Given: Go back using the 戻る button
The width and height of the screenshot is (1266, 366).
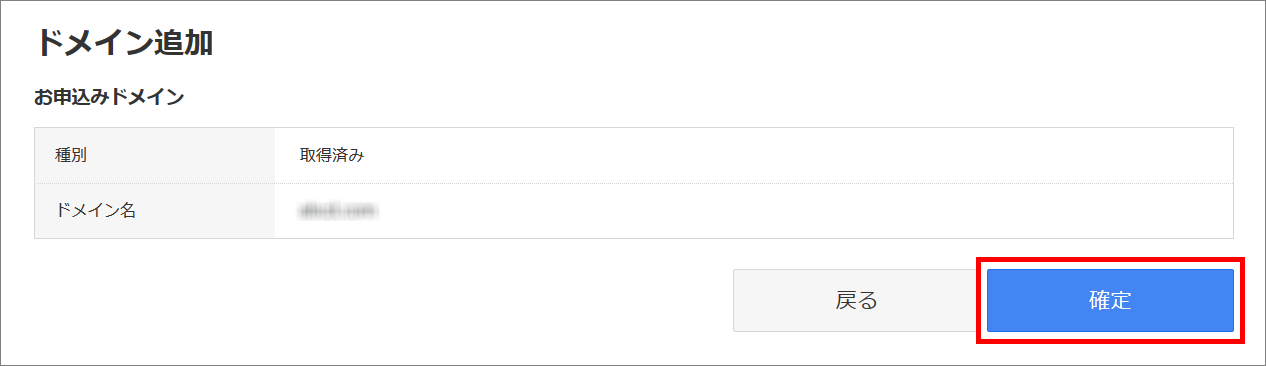Looking at the screenshot, I should click(x=856, y=300).
